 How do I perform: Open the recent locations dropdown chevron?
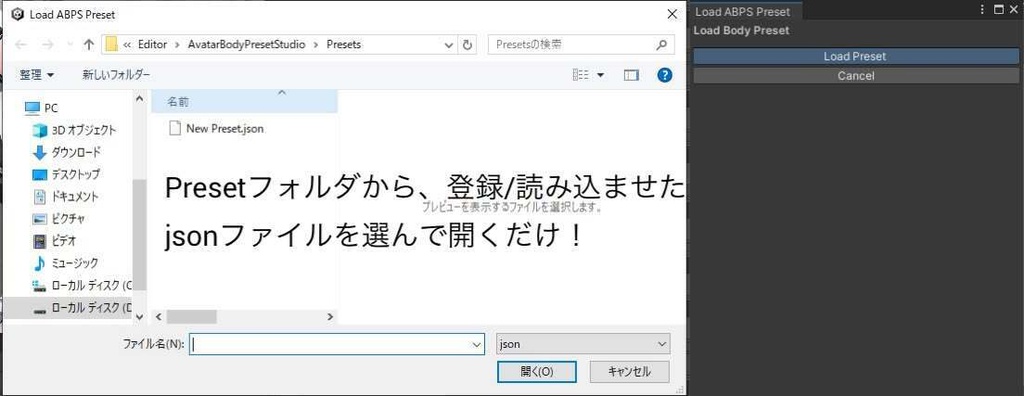click(x=70, y=45)
